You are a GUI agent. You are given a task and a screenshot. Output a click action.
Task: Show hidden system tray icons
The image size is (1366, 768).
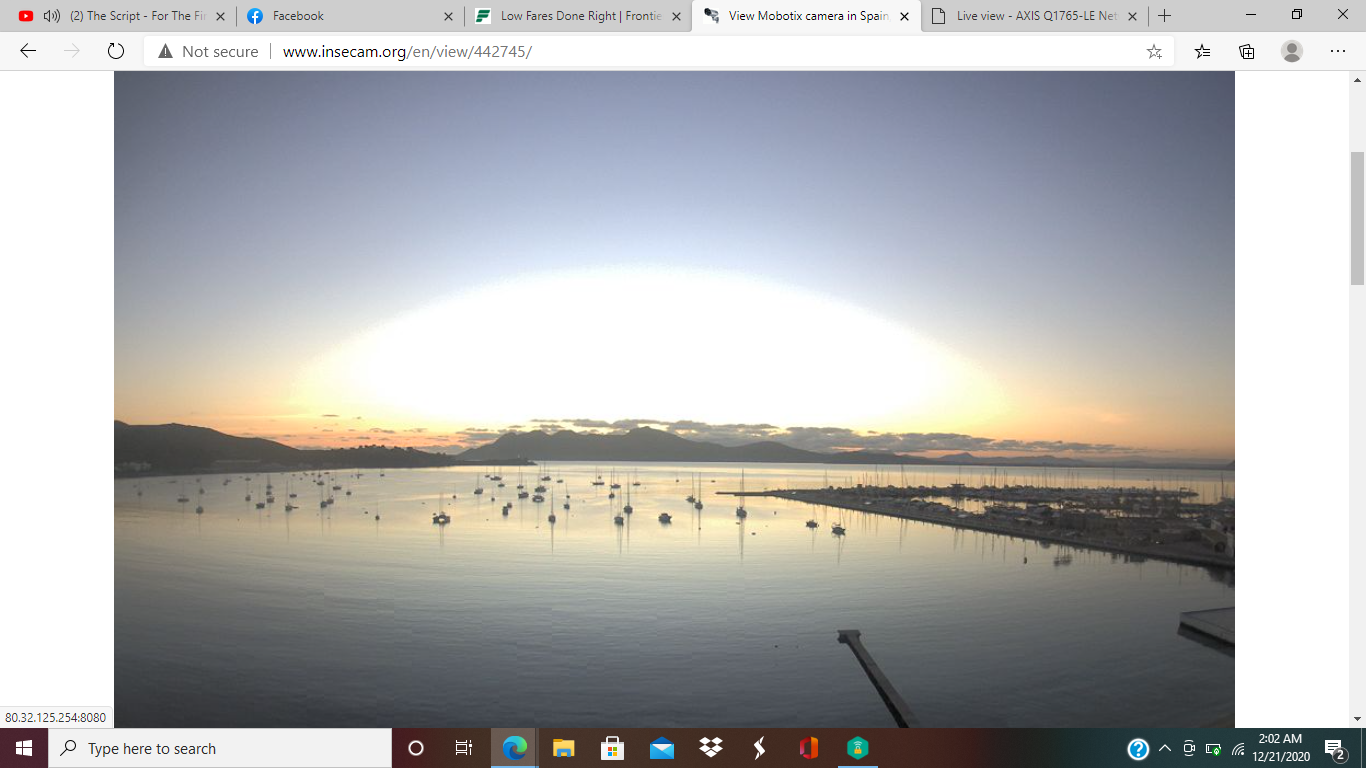click(1165, 748)
